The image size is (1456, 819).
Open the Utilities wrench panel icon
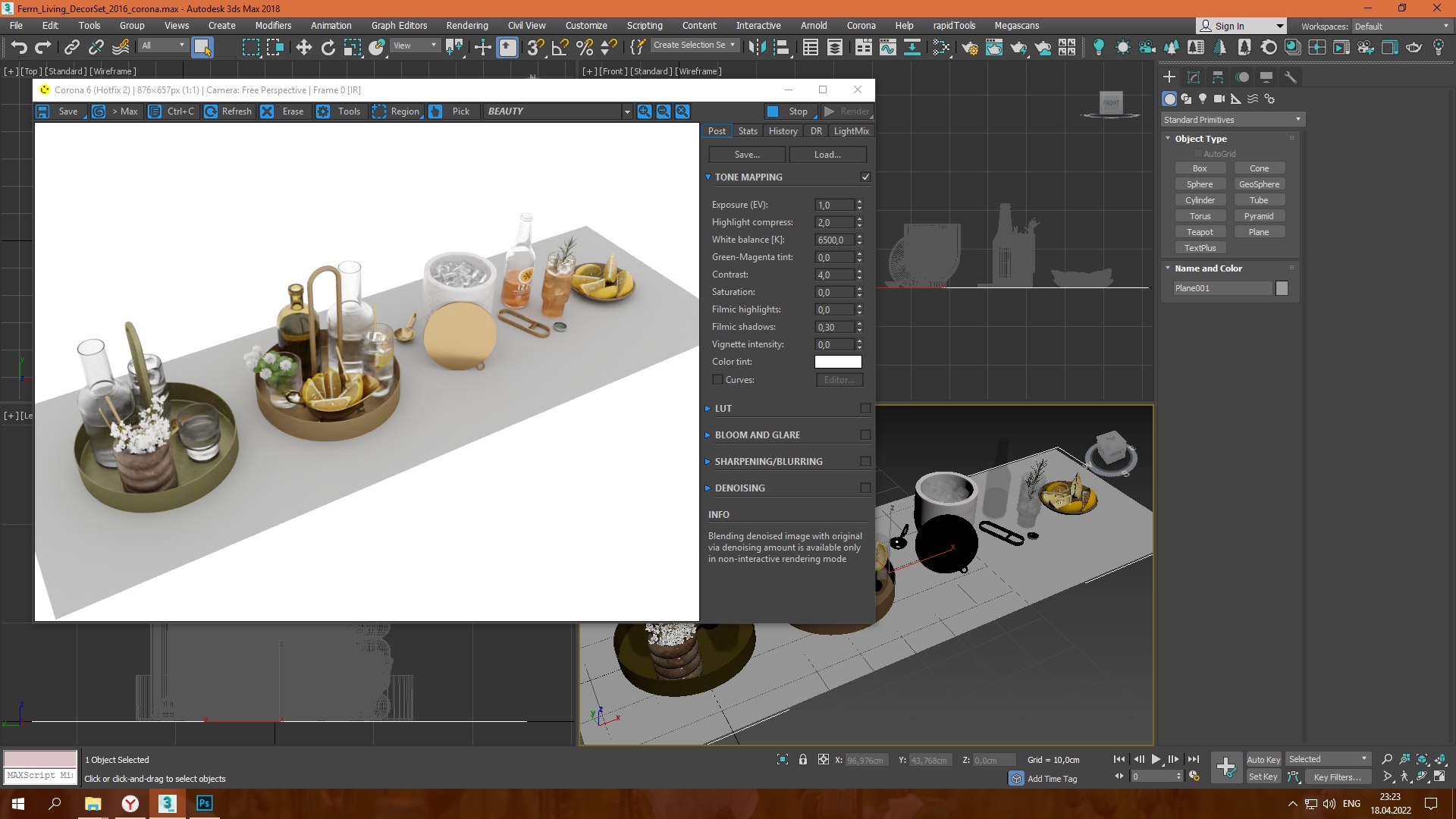1291,77
